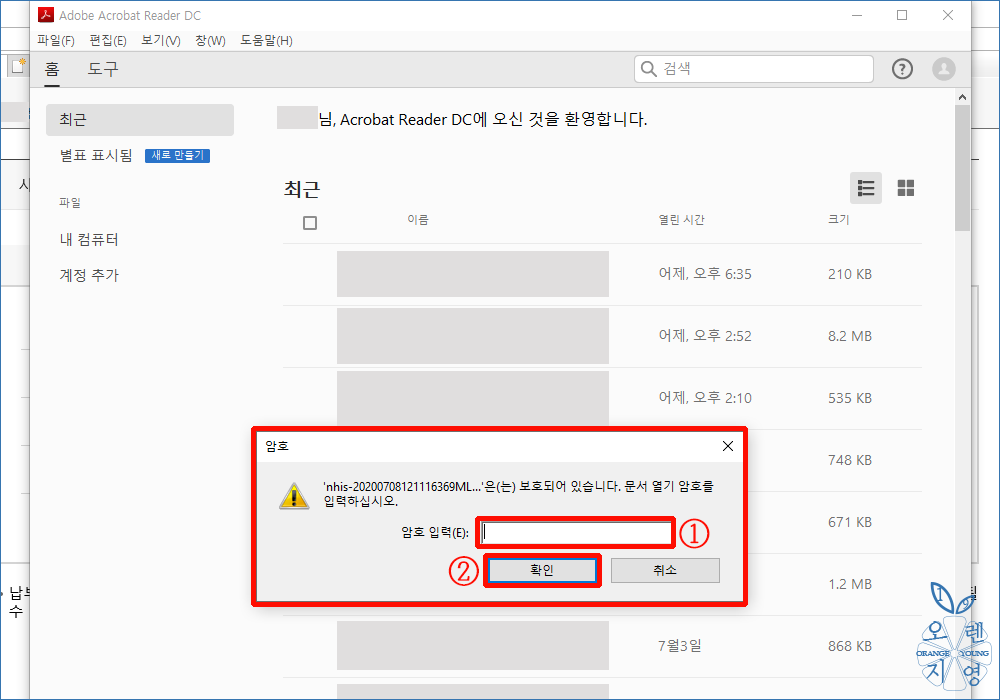Maximize the Acrobat Reader window
This screenshot has width=1000, height=700.
coord(902,15)
